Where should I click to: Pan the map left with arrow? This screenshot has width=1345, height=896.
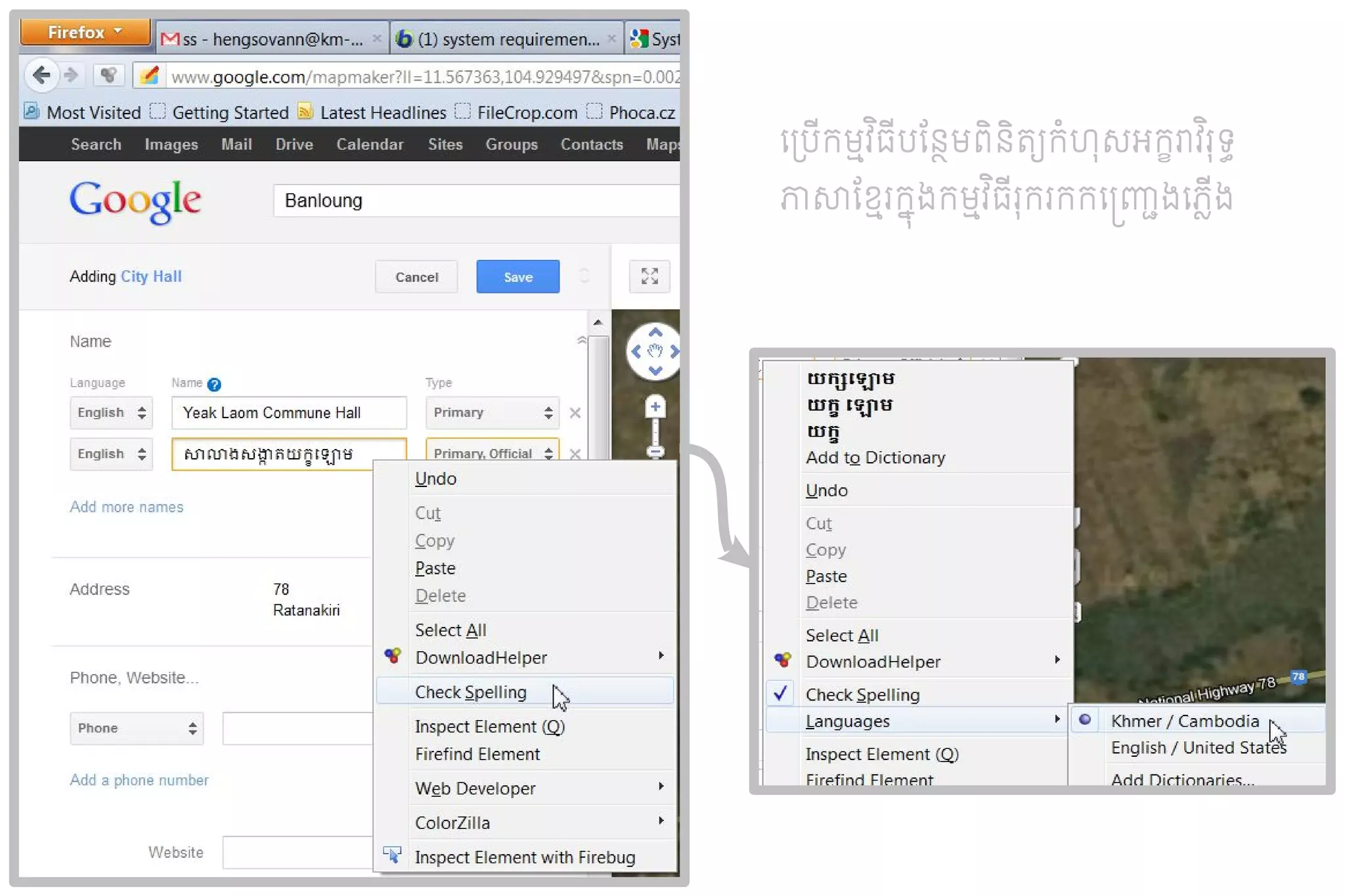pyautogui.click(x=636, y=352)
